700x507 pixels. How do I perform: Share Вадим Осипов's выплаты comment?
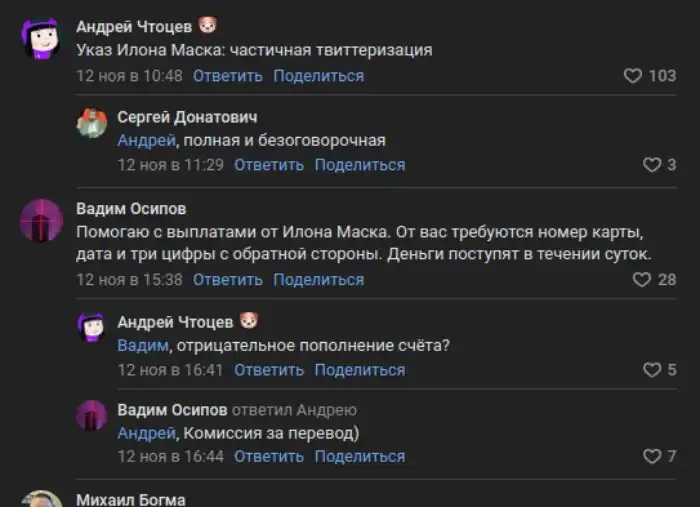(x=318, y=280)
